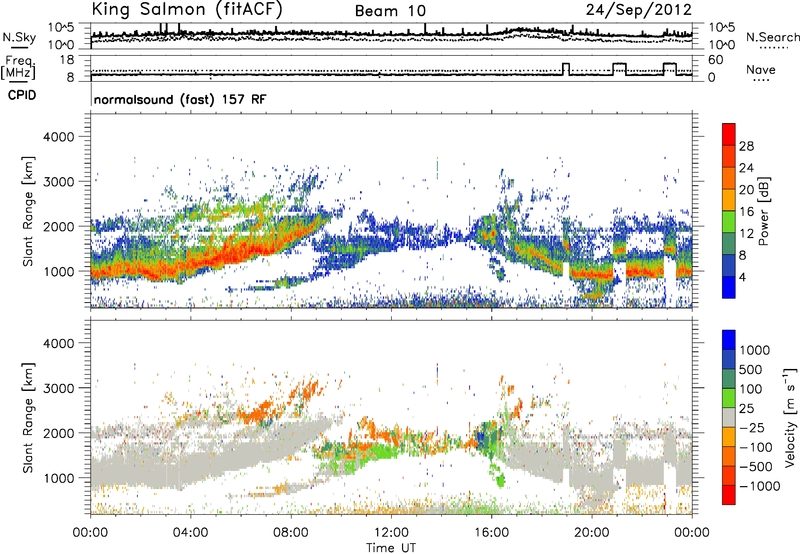Click the "Power [dB]" colorbar title
Viewport: 800px width, 554px height.
point(763,211)
